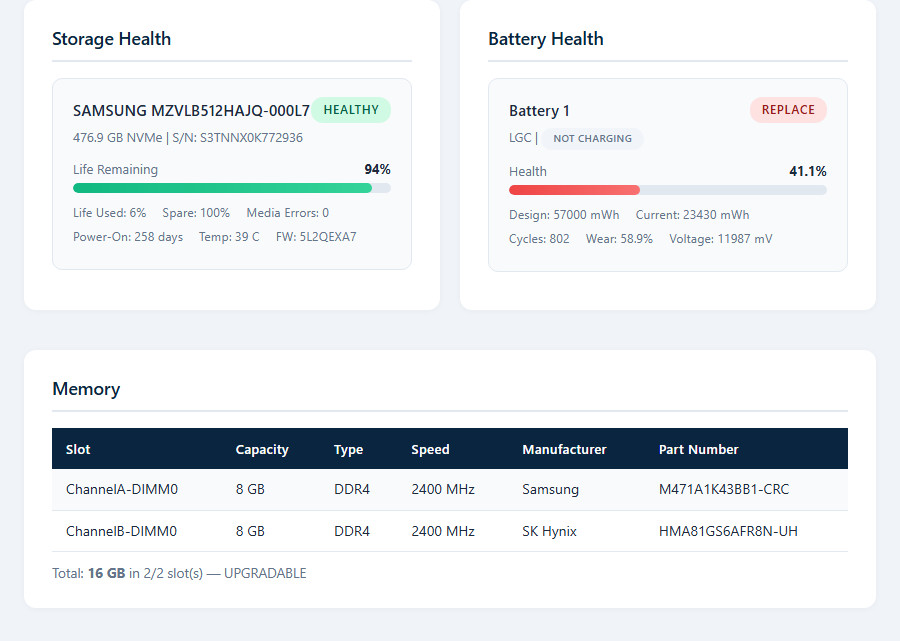Click the 8 GB capacity in ChannelA-DIMM0 row
900x641 pixels.
250,490
